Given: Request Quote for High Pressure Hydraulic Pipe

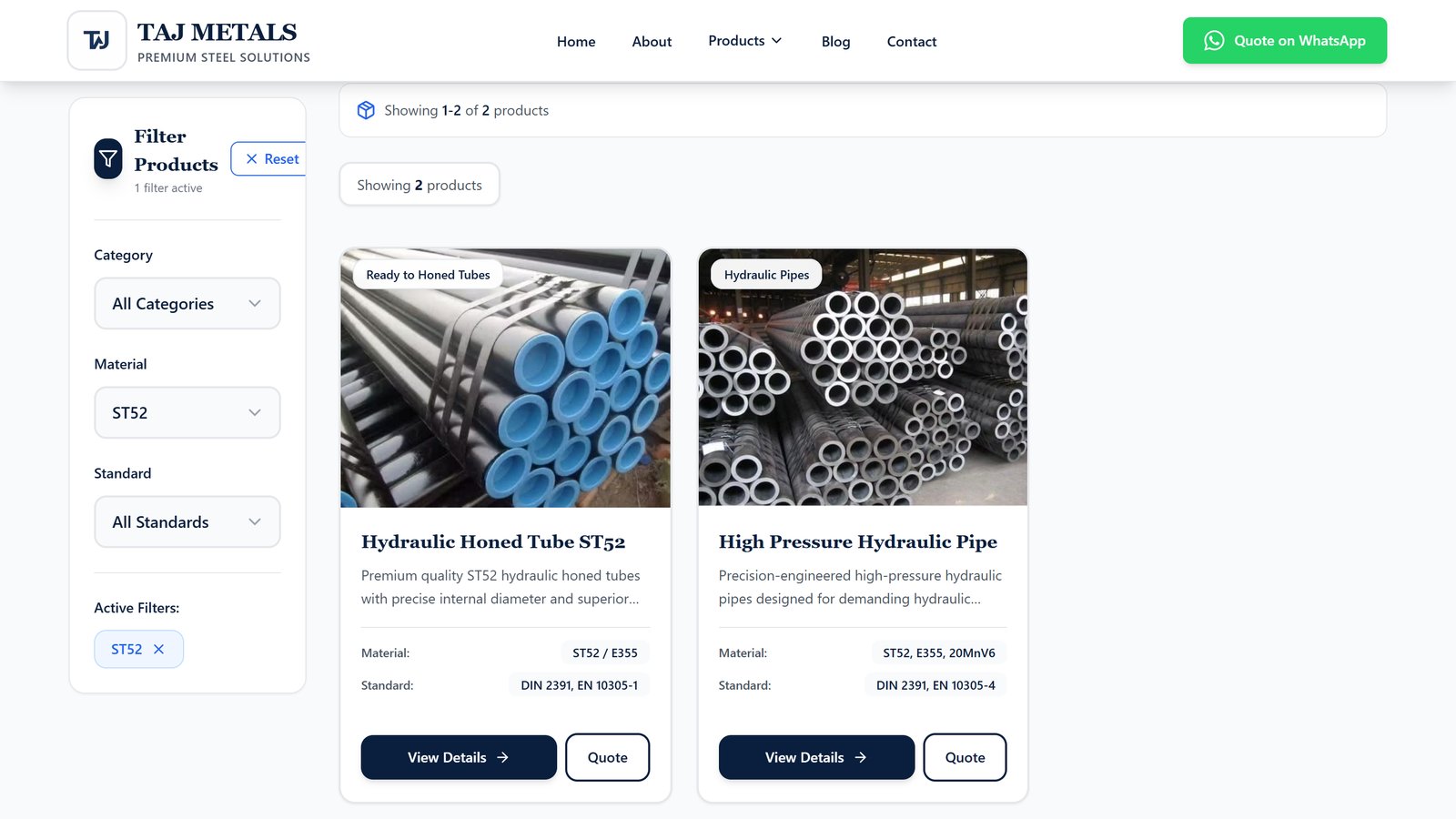Looking at the screenshot, I should 965,757.
